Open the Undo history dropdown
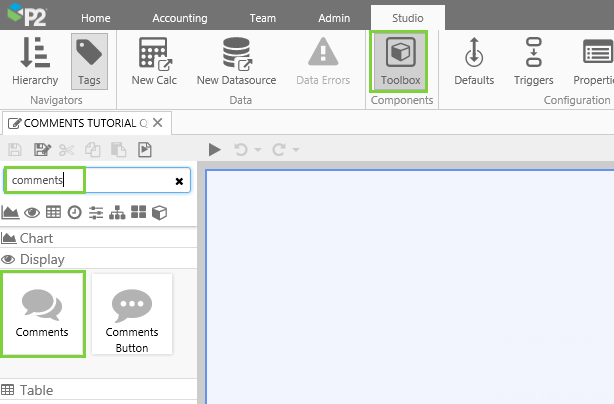This screenshot has height=404, width=614. (258, 150)
